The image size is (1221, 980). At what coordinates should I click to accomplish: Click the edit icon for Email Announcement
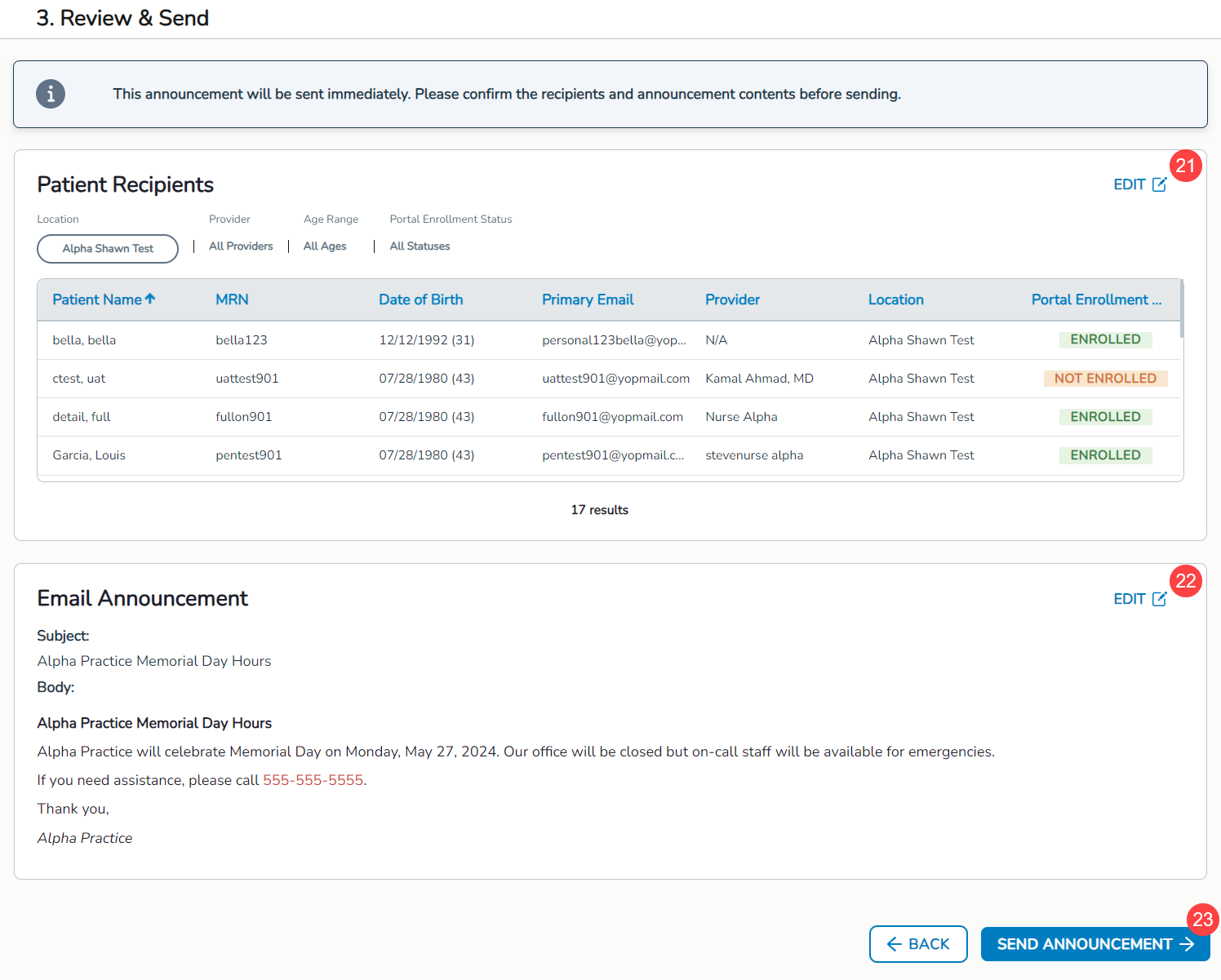click(1159, 599)
